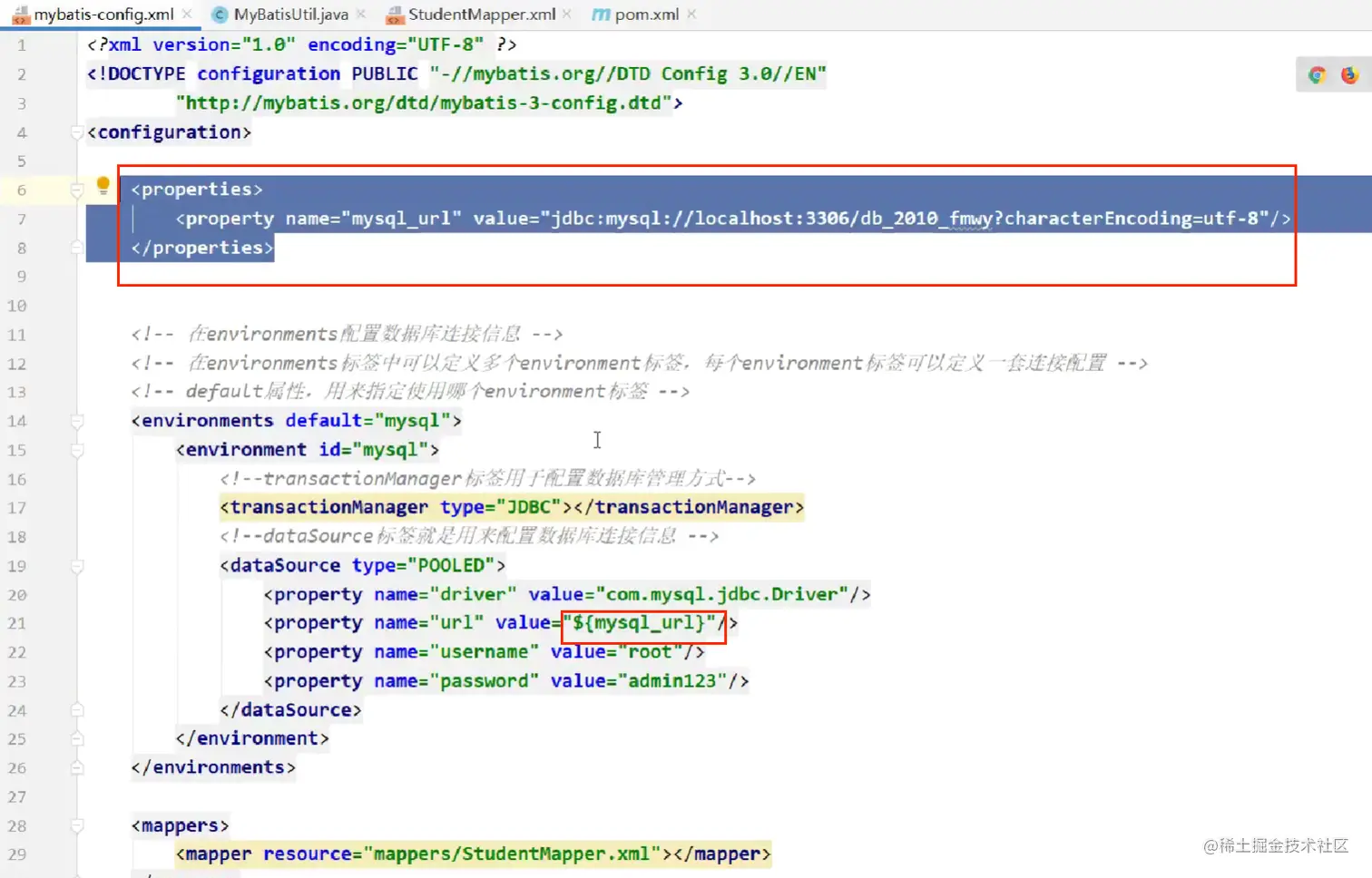Click the default attribute comment on line 13
The width and height of the screenshot is (1372, 878).
pyautogui.click(x=410, y=392)
